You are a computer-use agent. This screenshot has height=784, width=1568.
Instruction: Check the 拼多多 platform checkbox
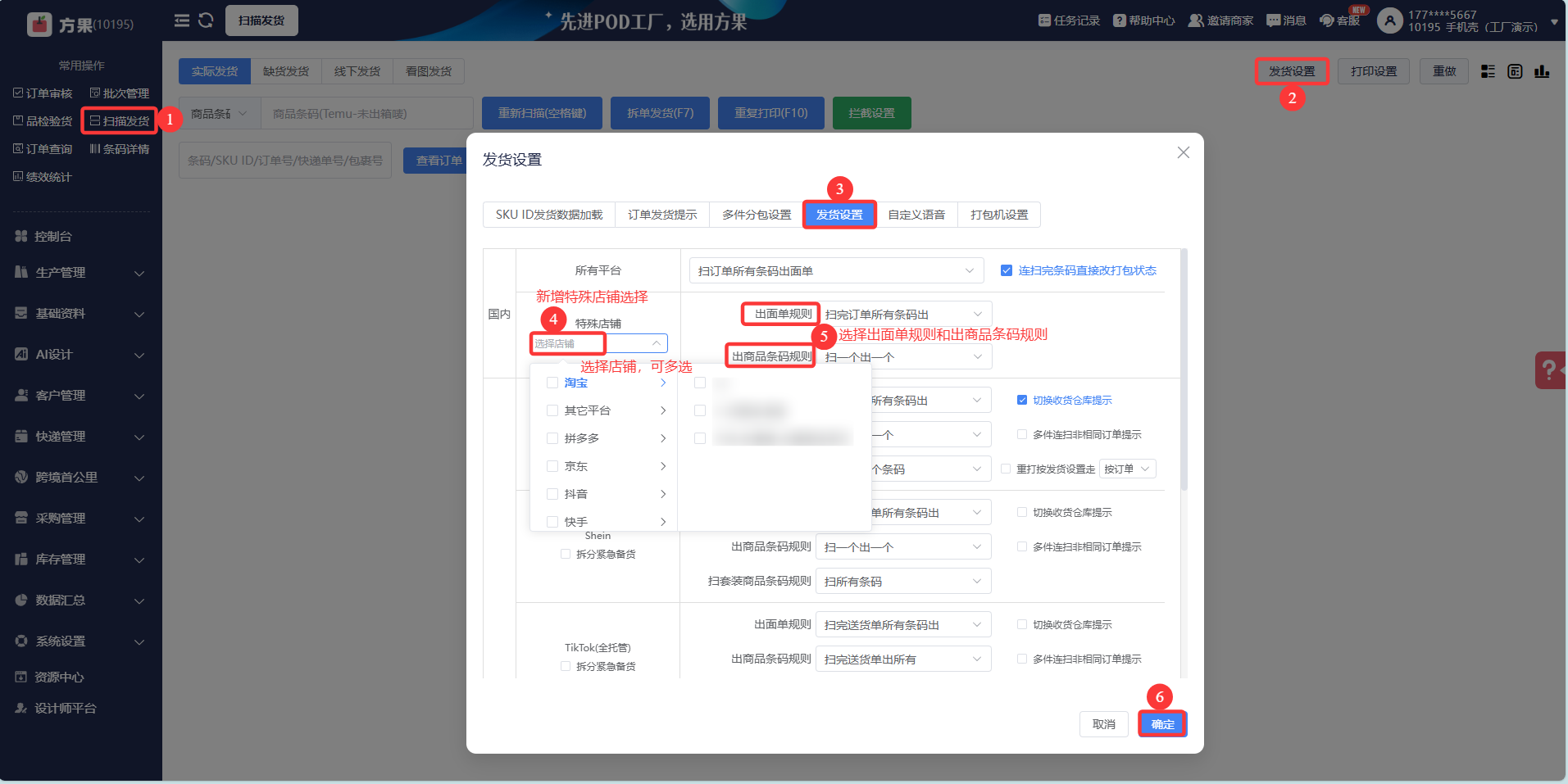click(x=552, y=438)
